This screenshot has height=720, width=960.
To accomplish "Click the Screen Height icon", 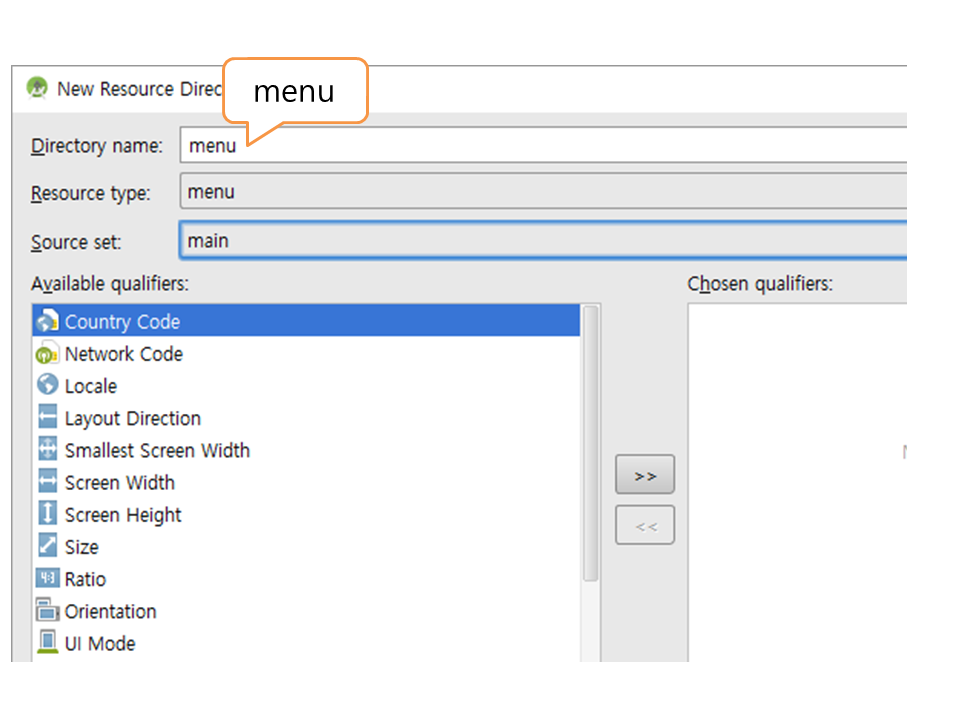I will tap(47, 514).
